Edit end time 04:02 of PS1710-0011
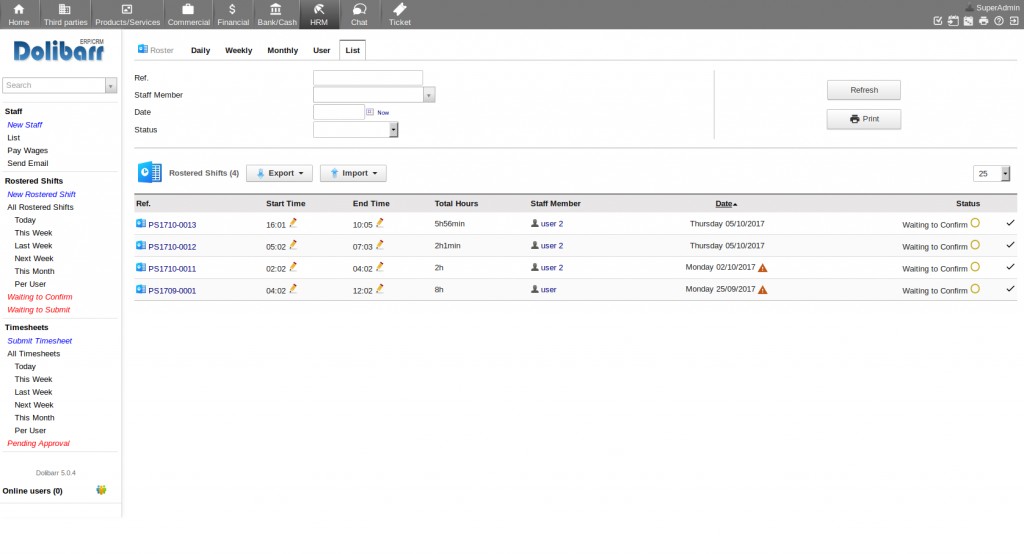 point(380,267)
